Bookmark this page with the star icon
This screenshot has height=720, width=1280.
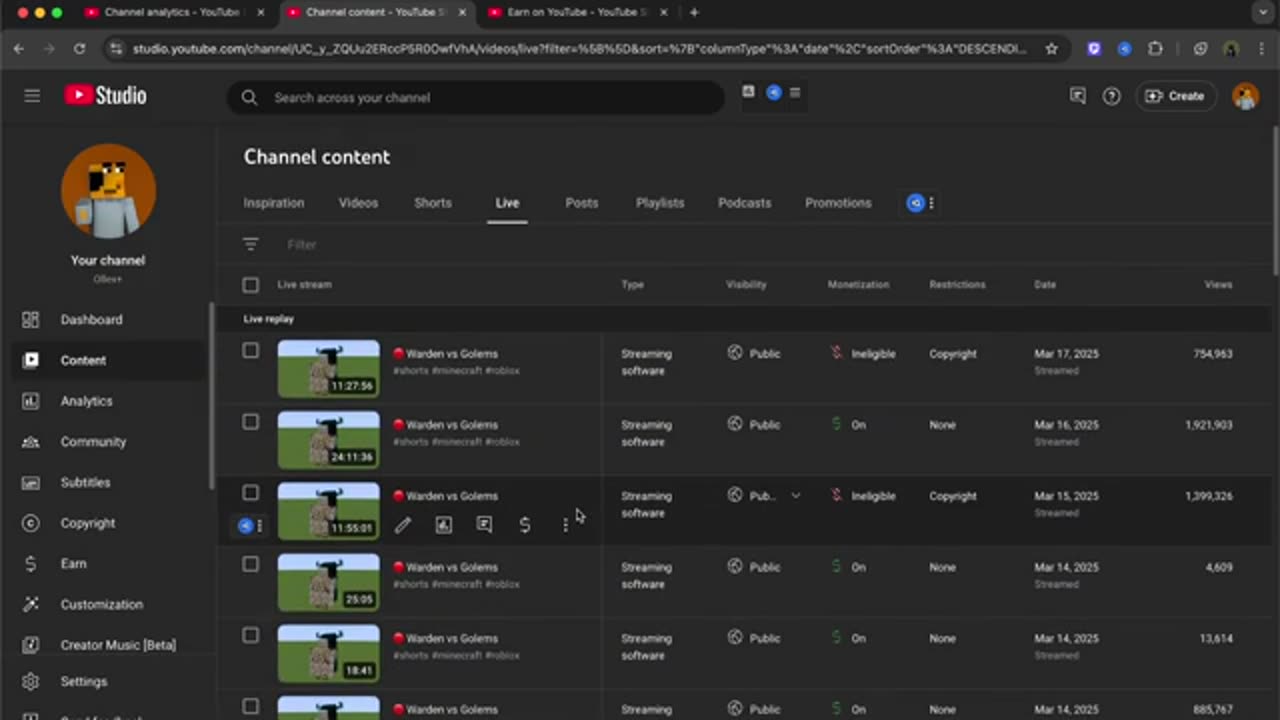[1051, 48]
